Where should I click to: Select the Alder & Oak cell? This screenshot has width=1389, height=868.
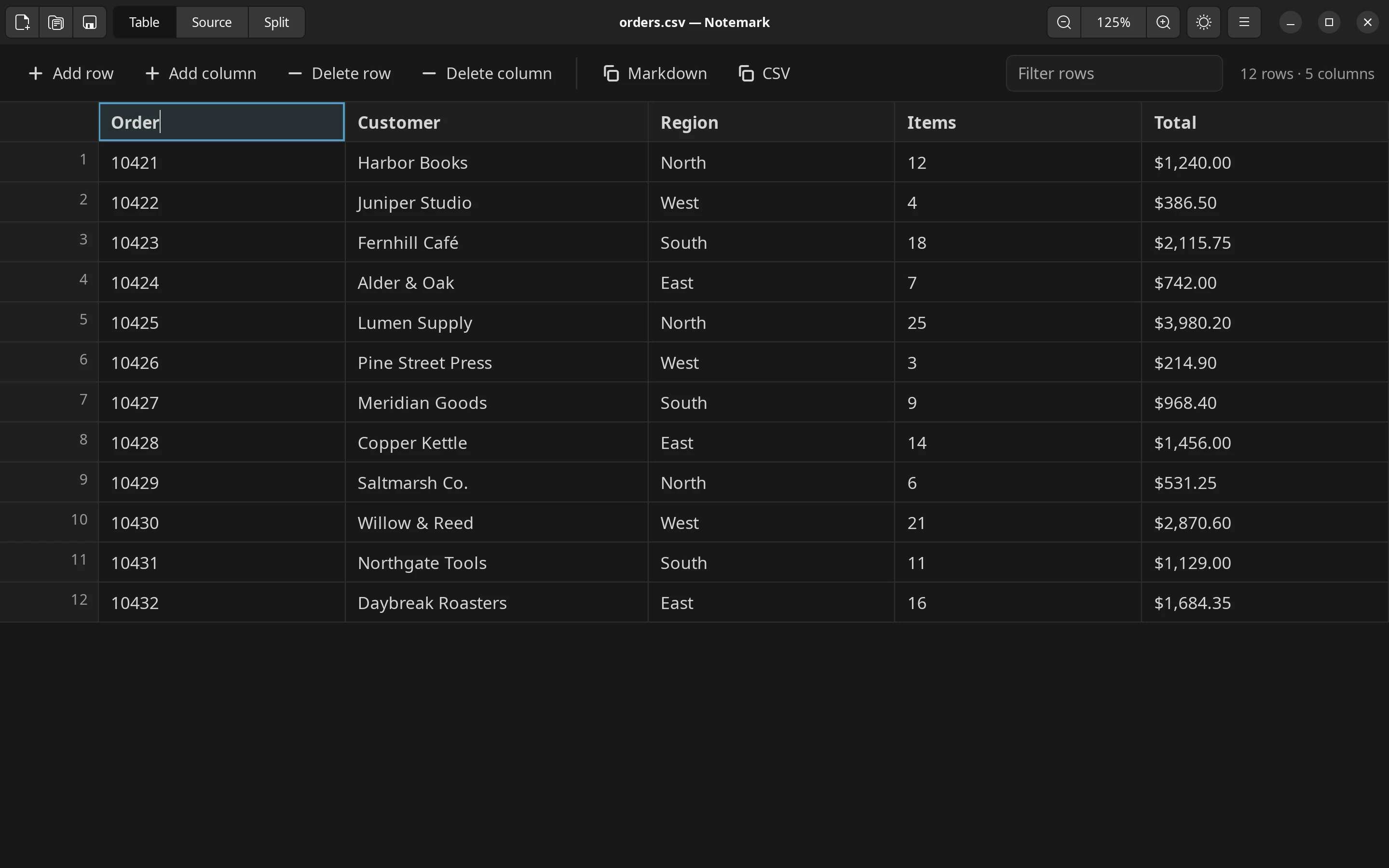pyautogui.click(x=496, y=283)
